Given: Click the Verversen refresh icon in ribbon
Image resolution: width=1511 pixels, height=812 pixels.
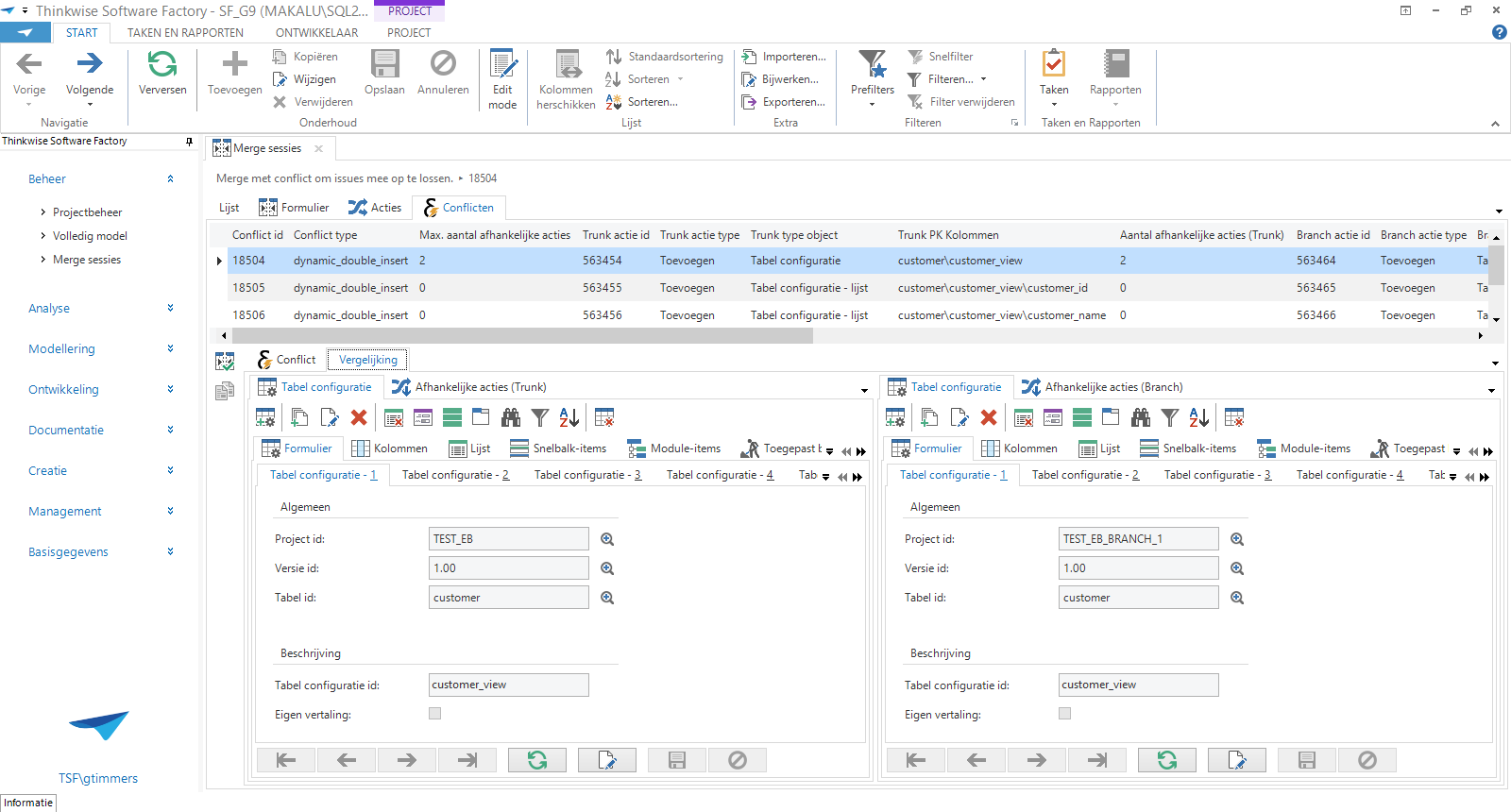Looking at the screenshot, I should click(162, 64).
